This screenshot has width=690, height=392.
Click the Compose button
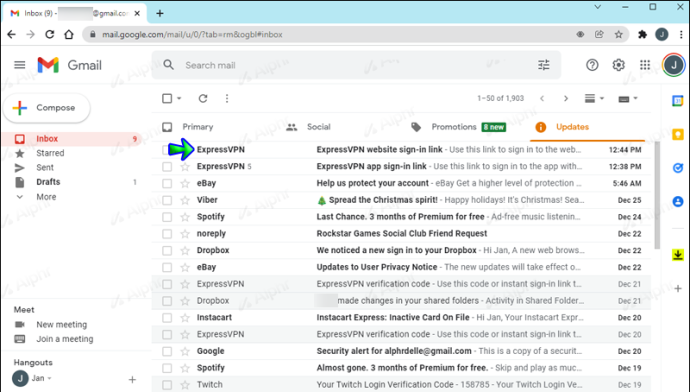pos(47,108)
